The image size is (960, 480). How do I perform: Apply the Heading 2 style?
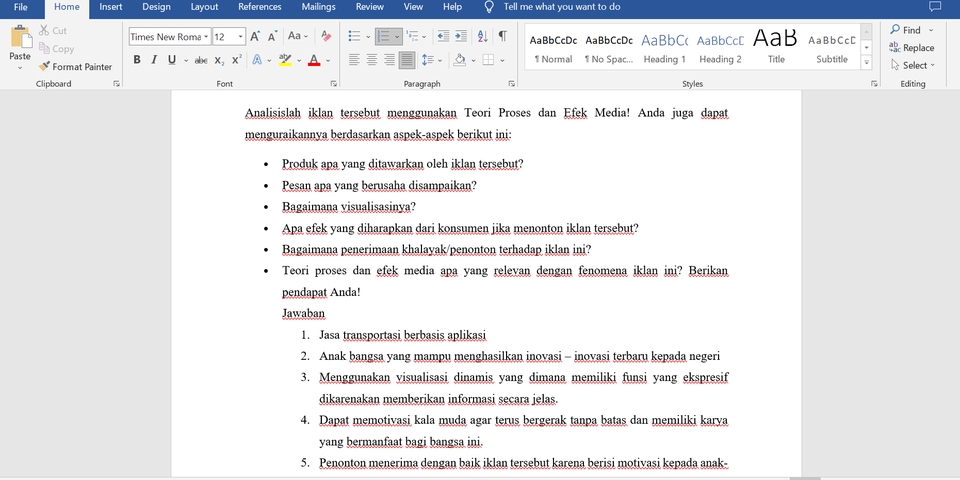tap(720, 48)
